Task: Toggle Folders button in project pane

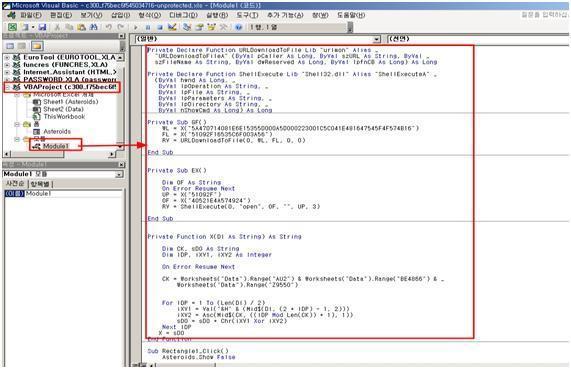Action: pyautogui.click(x=37, y=46)
